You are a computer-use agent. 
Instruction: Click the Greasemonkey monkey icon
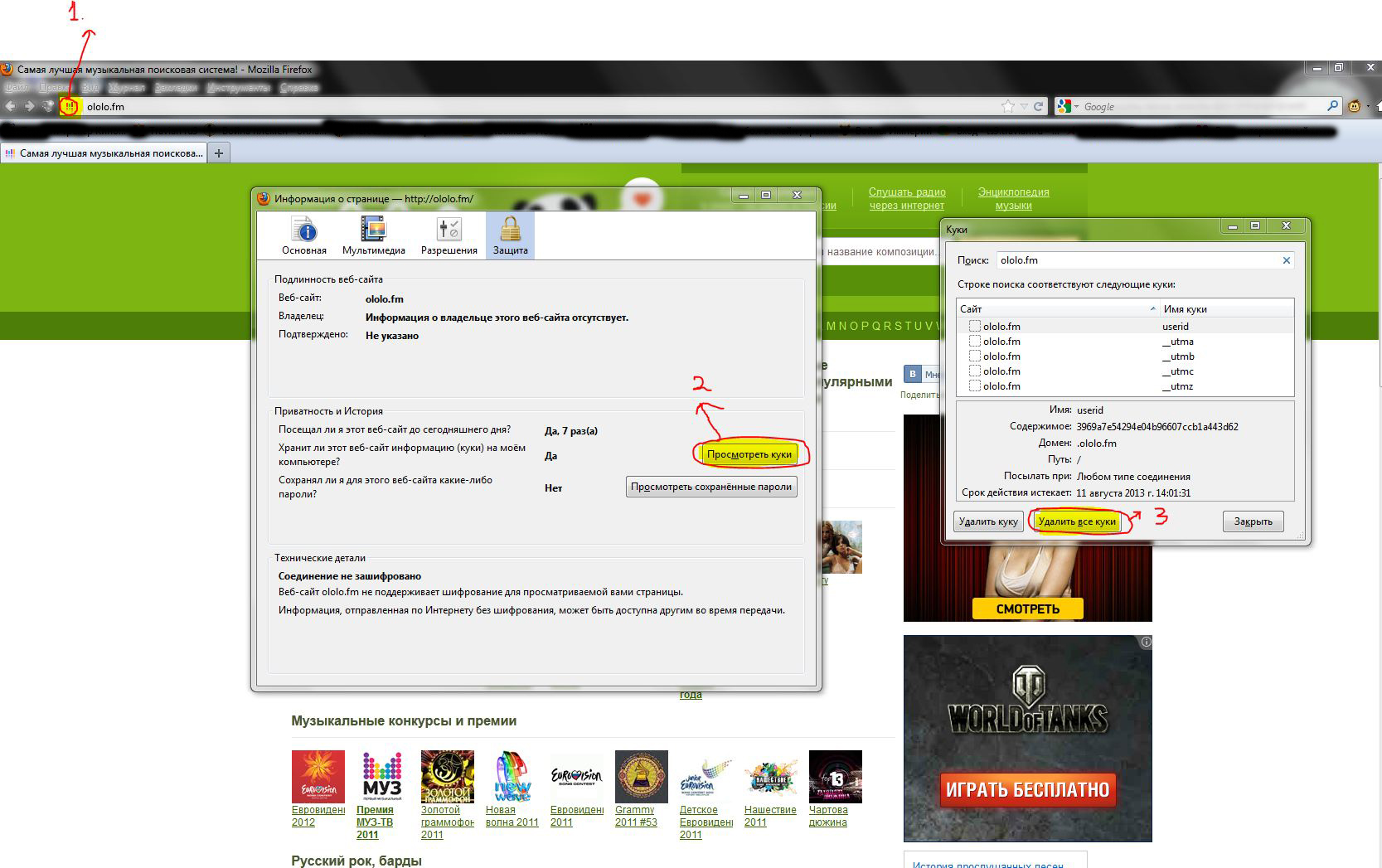[1355, 106]
